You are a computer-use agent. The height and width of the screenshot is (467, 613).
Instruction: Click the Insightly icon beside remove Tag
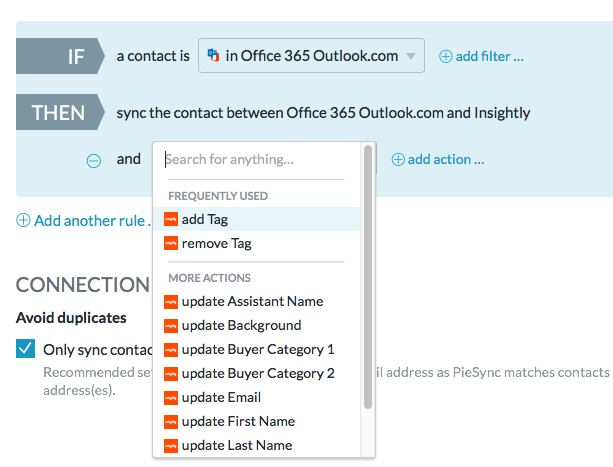[171, 243]
